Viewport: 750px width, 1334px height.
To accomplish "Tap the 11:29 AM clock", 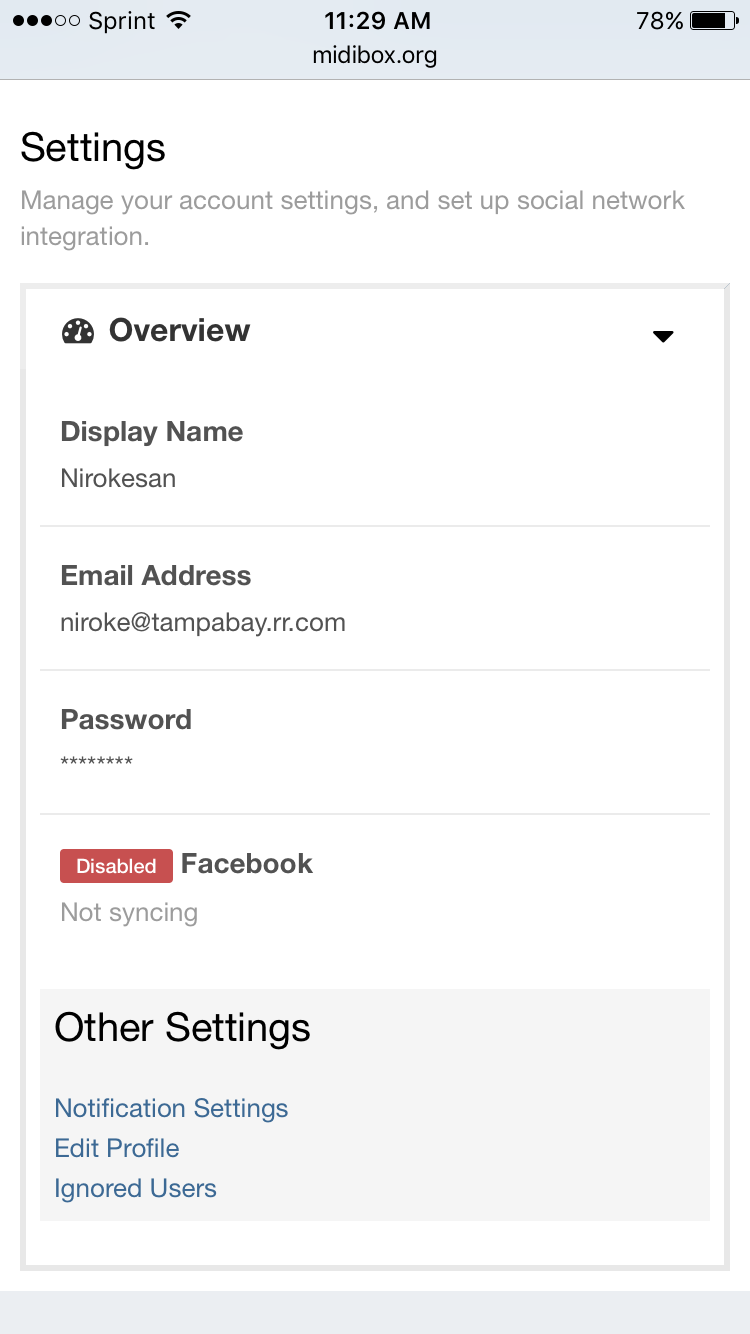I will [377, 21].
